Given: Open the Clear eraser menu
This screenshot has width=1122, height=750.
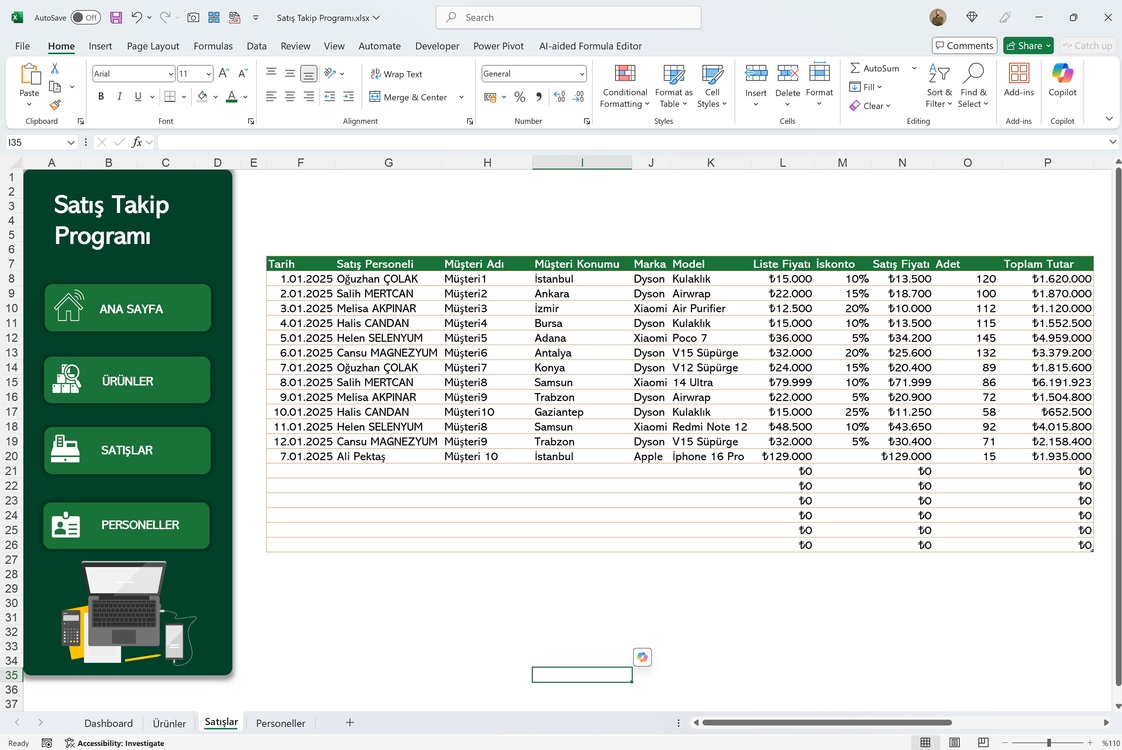Looking at the screenshot, I should 870,106.
